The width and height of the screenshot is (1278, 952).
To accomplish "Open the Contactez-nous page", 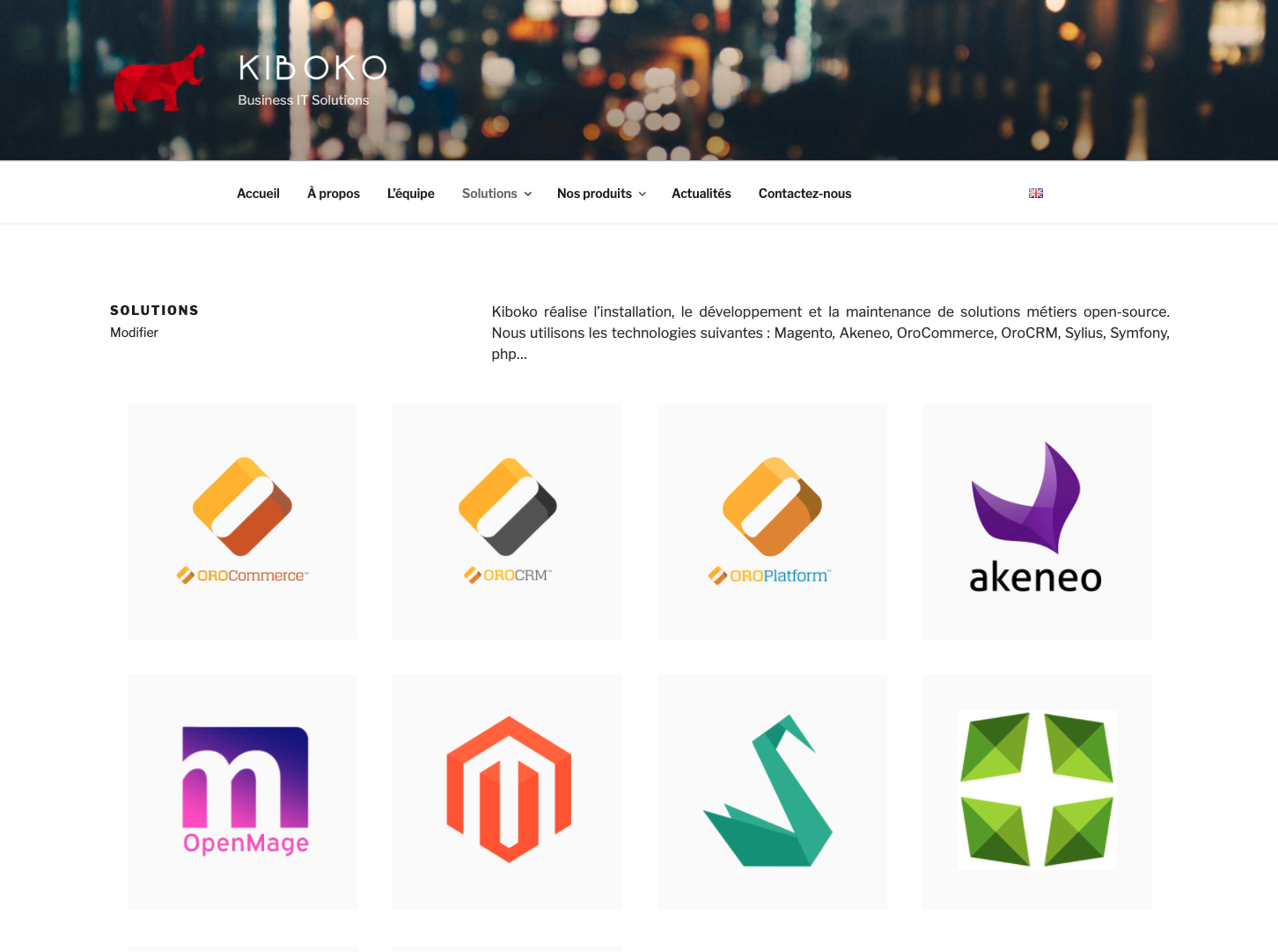I will point(805,194).
